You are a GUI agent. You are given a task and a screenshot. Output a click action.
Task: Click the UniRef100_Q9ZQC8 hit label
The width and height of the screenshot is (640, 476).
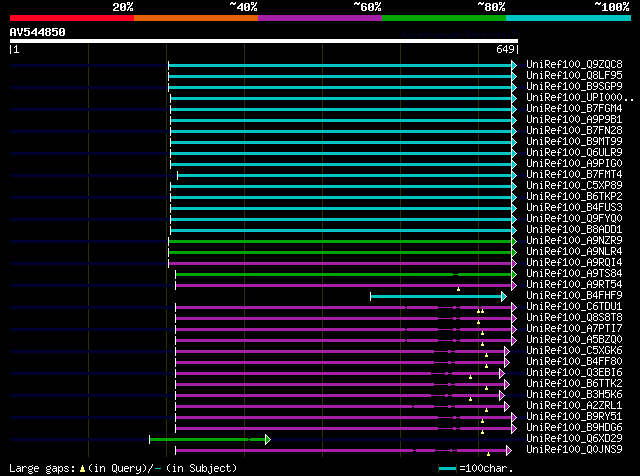[574, 64]
